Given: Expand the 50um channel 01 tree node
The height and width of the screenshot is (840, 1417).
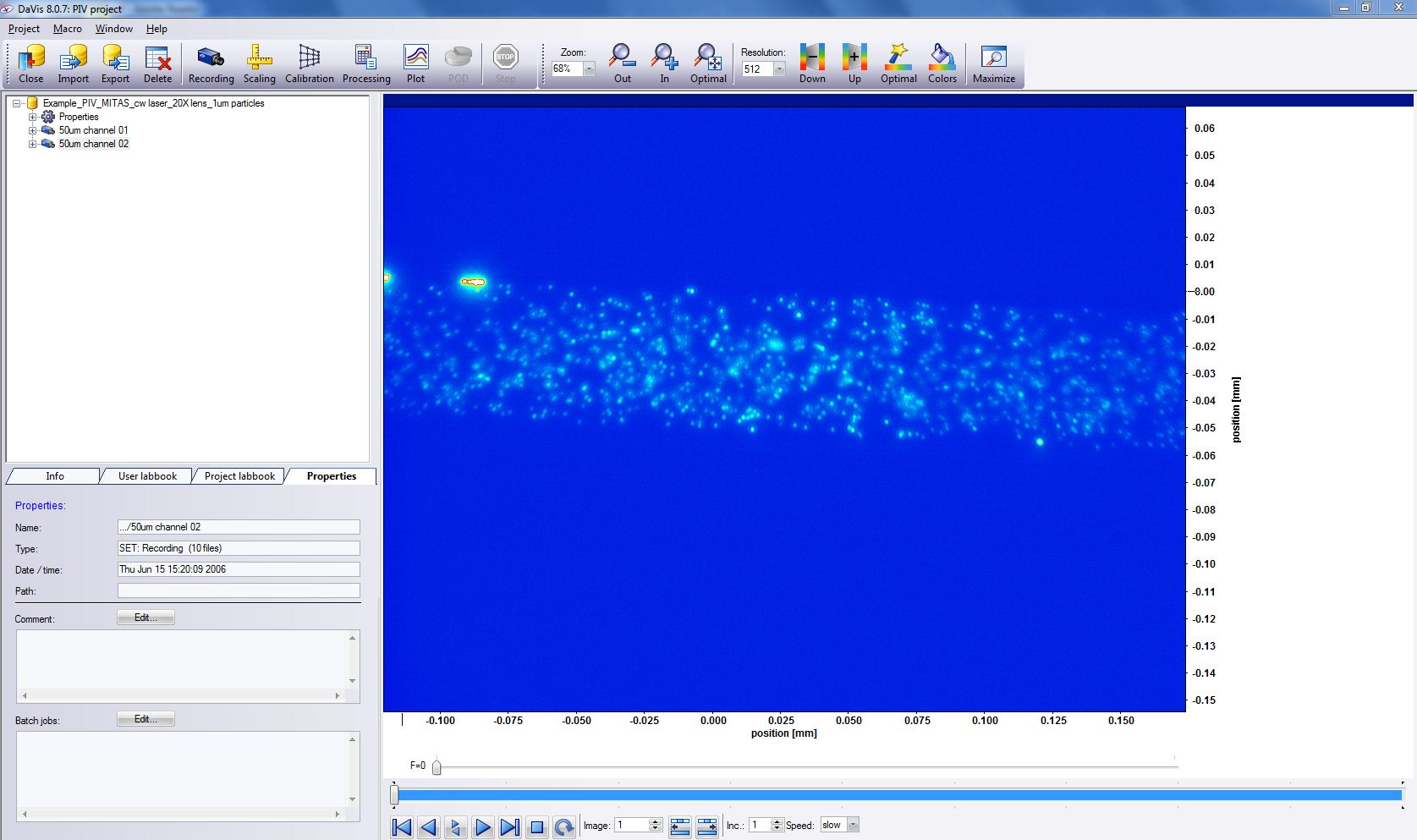Looking at the screenshot, I should (33, 130).
